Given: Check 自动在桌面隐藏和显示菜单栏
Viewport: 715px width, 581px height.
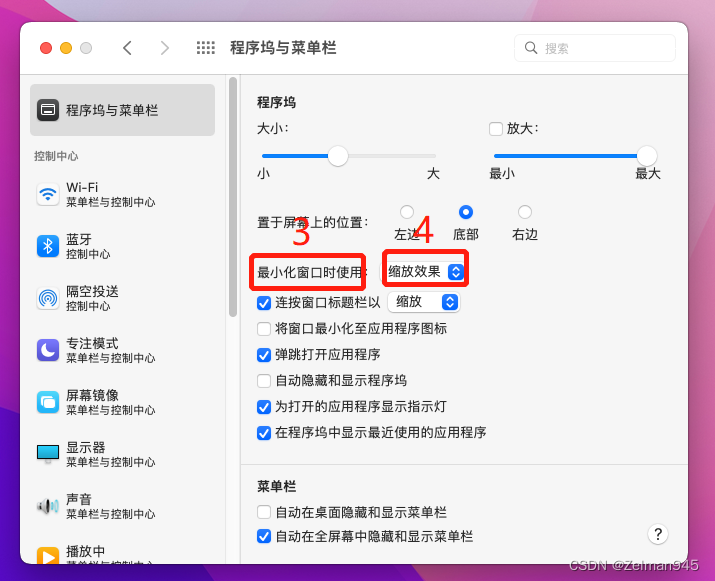Looking at the screenshot, I should click(264, 512).
